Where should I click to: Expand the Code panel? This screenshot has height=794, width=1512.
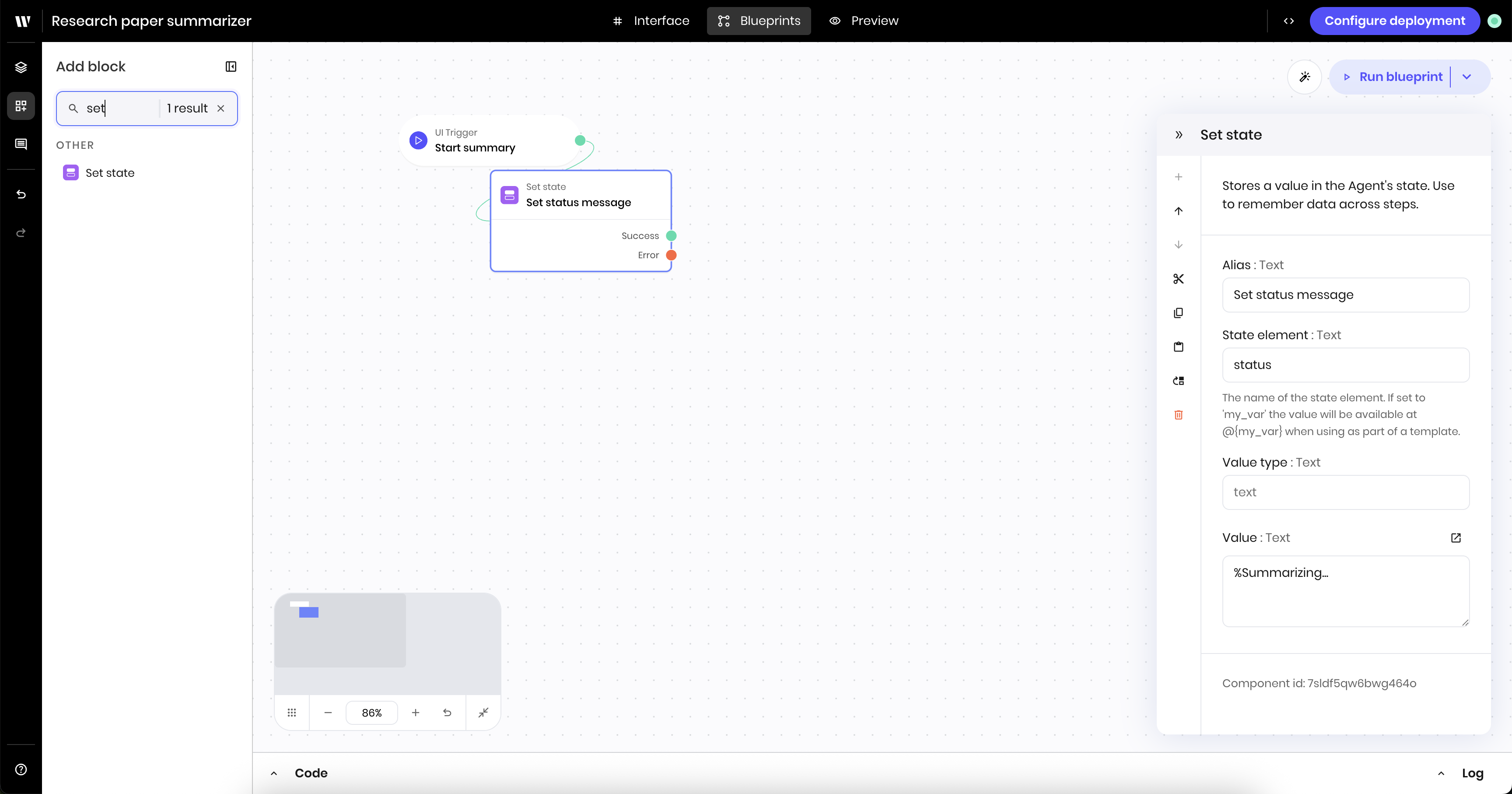pos(274,773)
